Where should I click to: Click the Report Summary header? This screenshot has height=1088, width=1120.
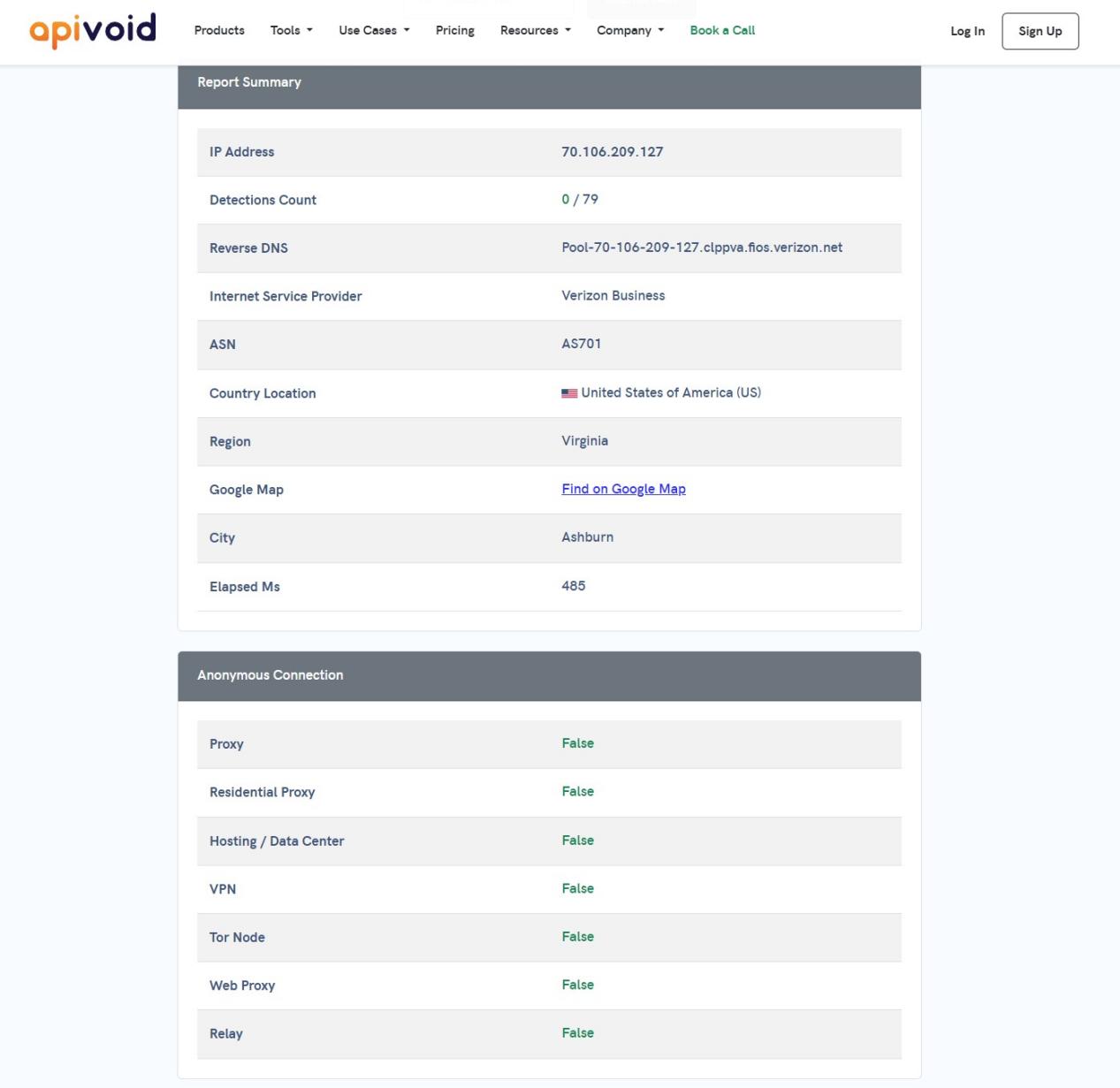coord(549,82)
